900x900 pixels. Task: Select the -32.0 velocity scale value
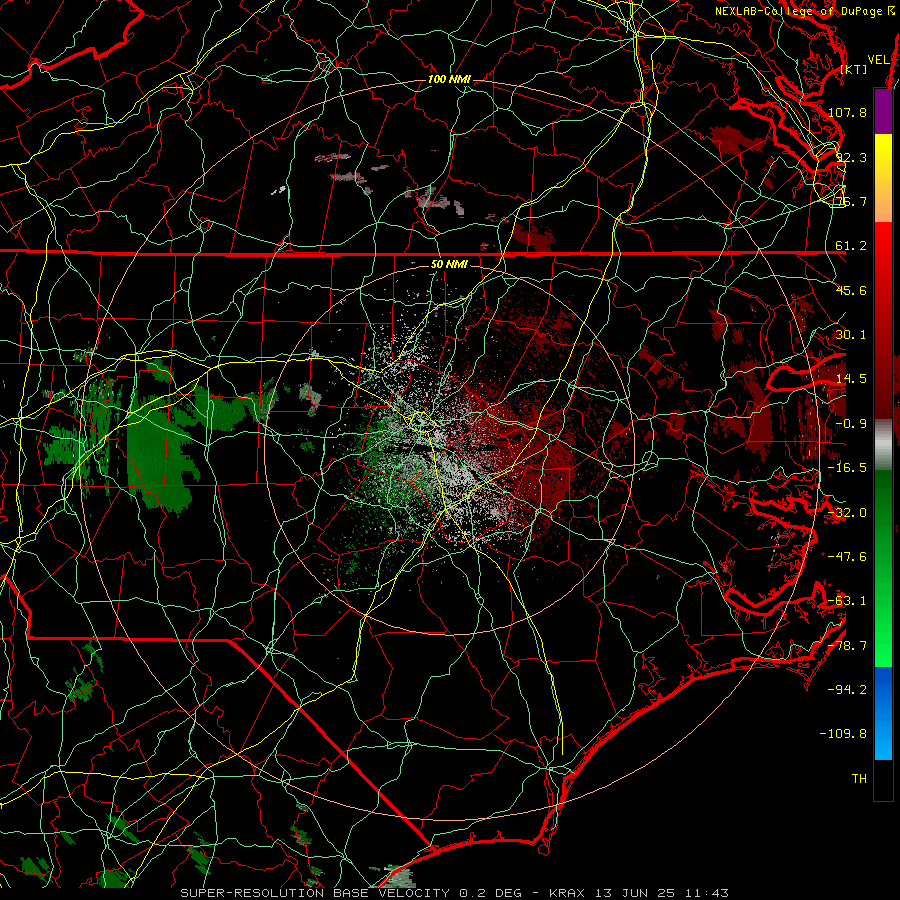pyautogui.click(x=847, y=513)
